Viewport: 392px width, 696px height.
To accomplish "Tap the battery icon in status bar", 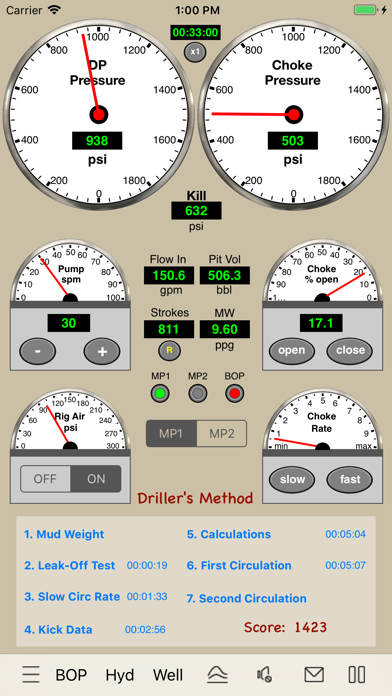I will click(x=367, y=10).
